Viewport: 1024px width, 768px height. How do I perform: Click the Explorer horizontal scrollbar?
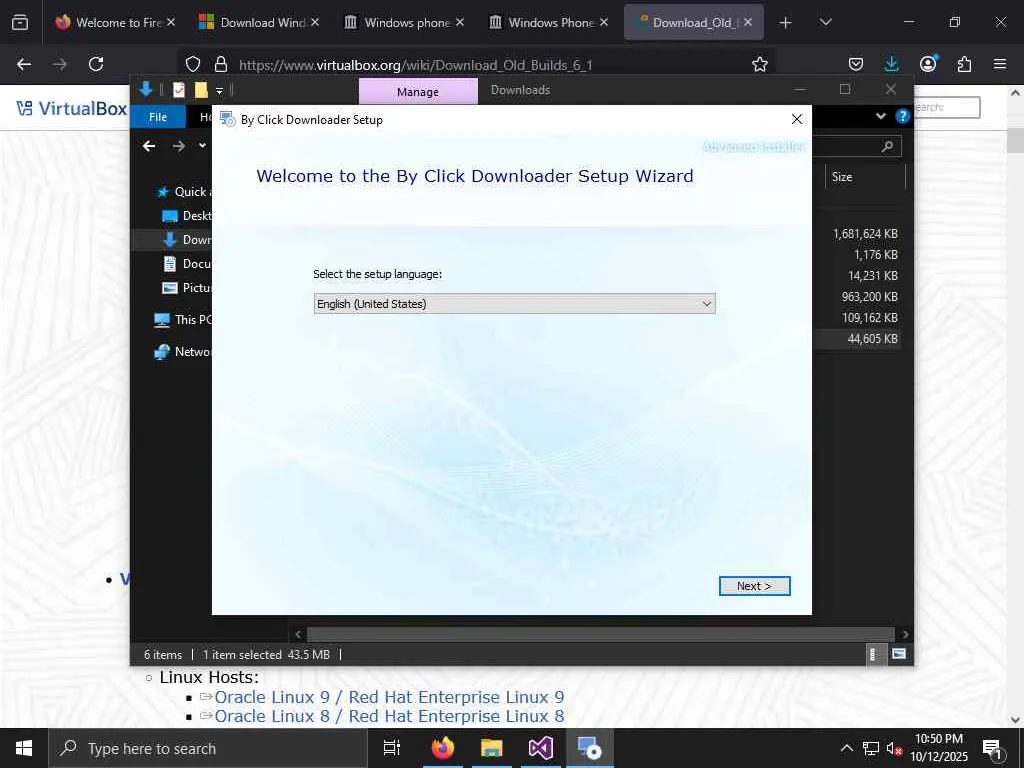coord(600,634)
